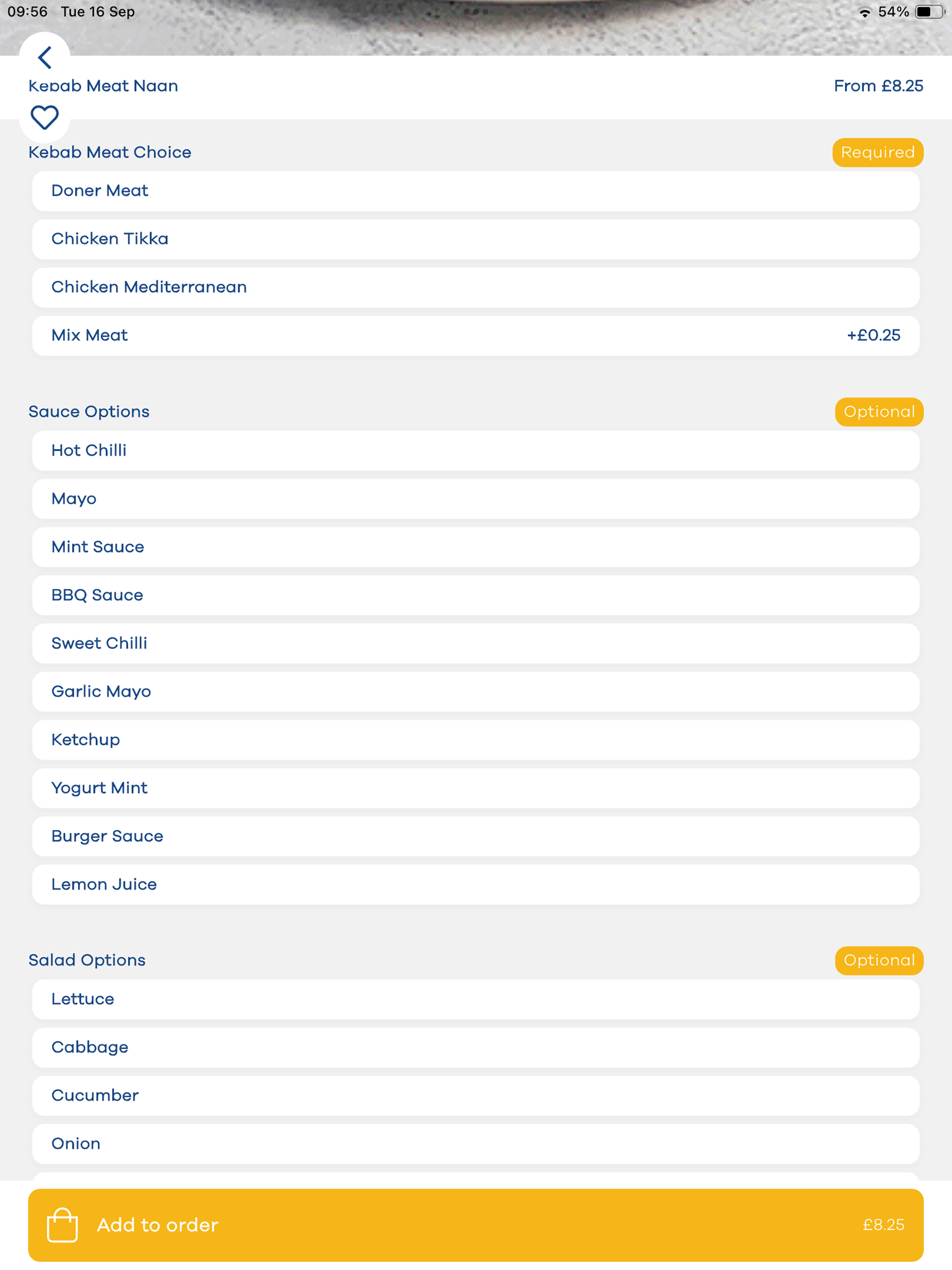Toggle Cucumber salad option
The image size is (952, 1270).
coord(476,1096)
